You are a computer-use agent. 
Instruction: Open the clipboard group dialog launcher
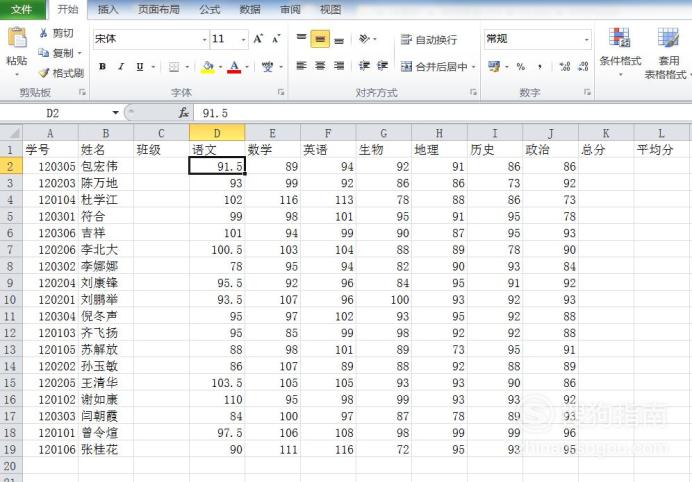(x=82, y=92)
